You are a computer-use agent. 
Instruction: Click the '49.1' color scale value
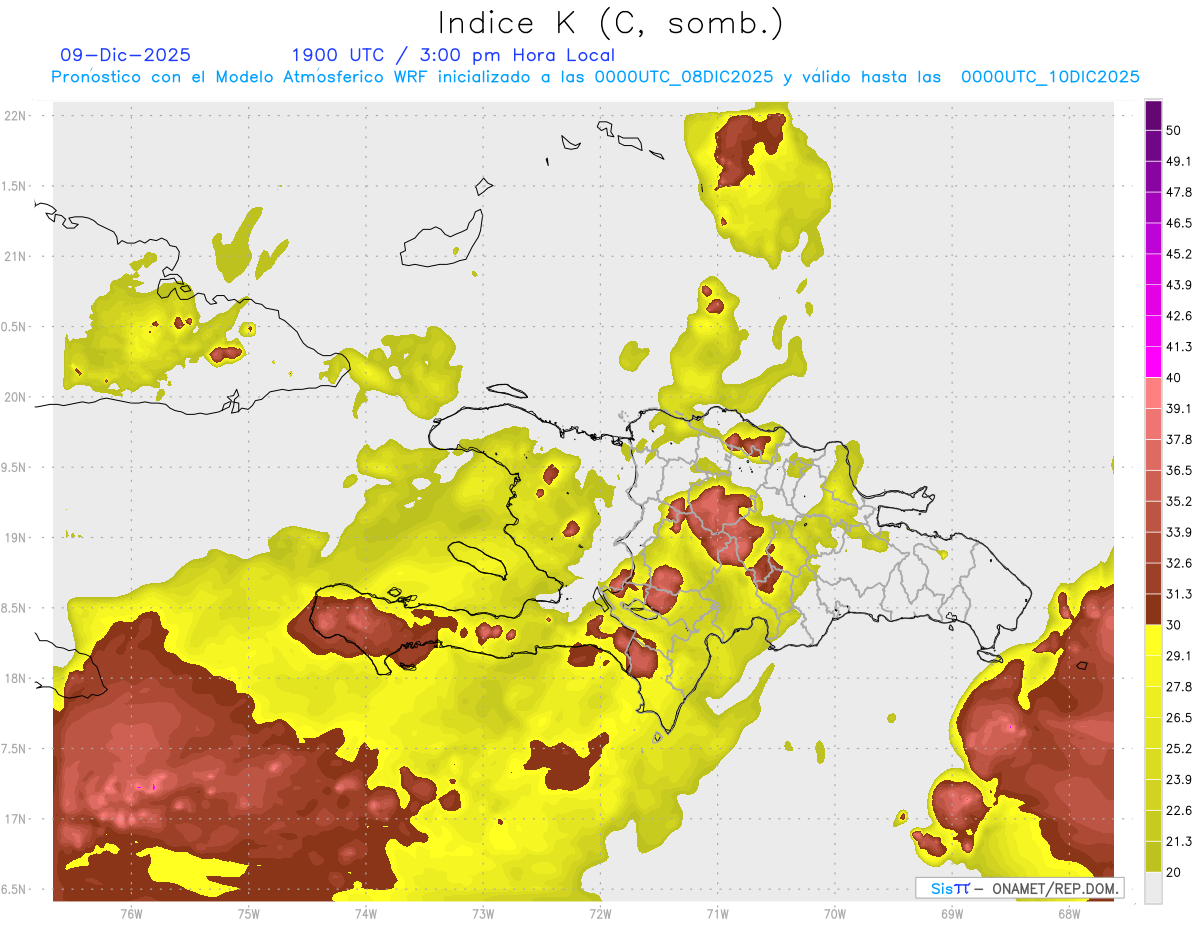click(x=1179, y=161)
